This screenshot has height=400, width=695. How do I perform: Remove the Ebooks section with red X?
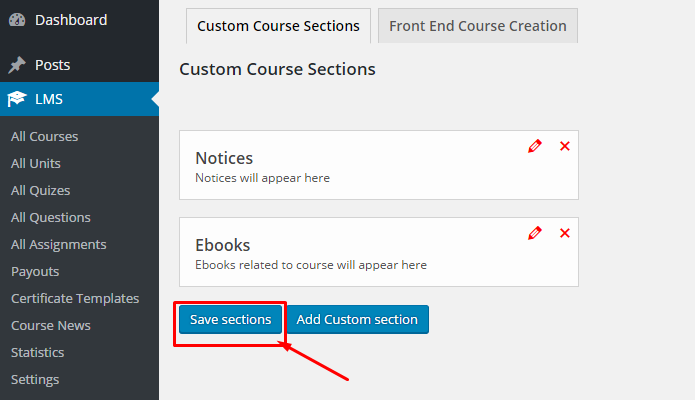click(565, 233)
